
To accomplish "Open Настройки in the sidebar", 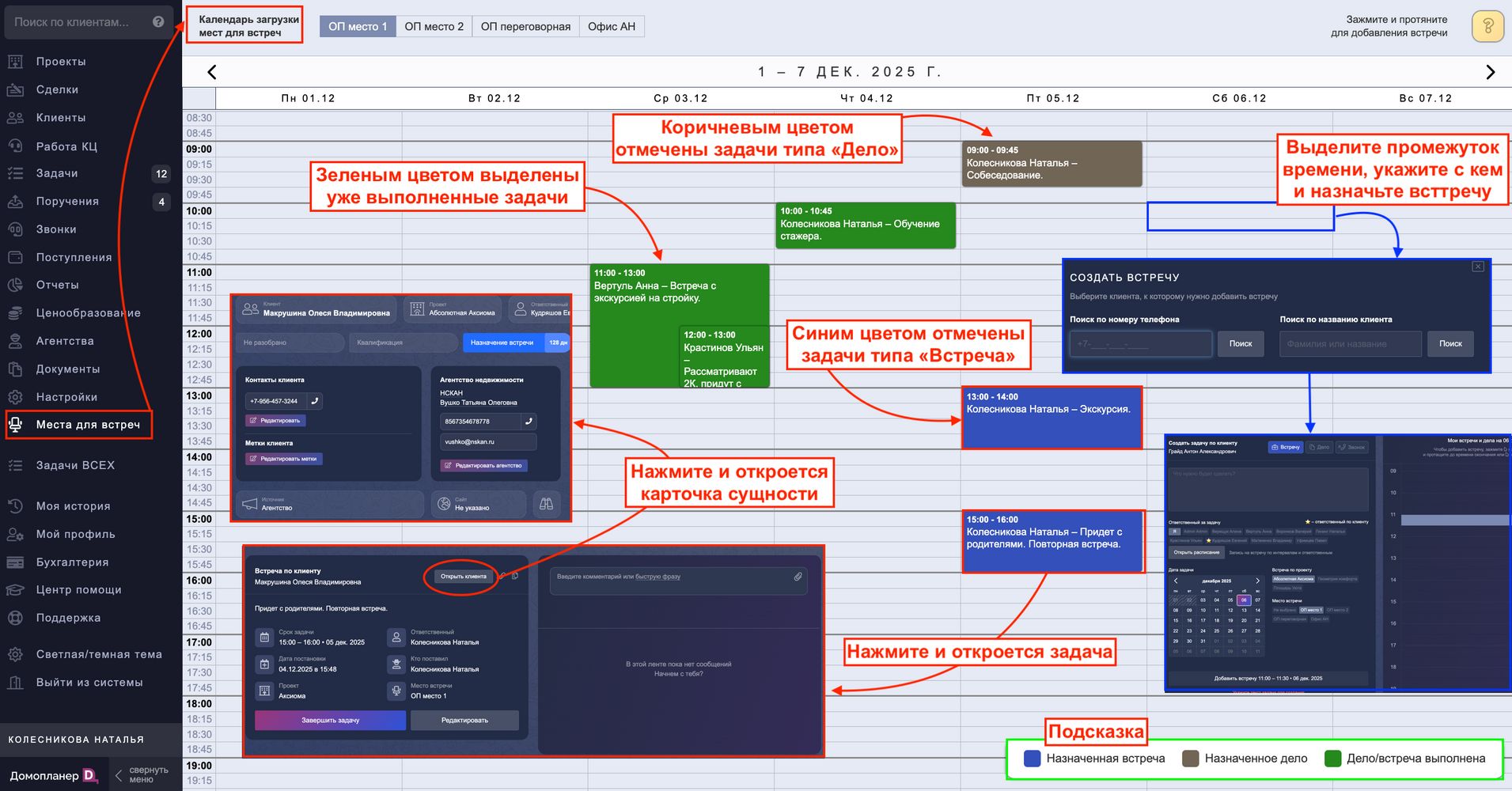I will (66, 397).
